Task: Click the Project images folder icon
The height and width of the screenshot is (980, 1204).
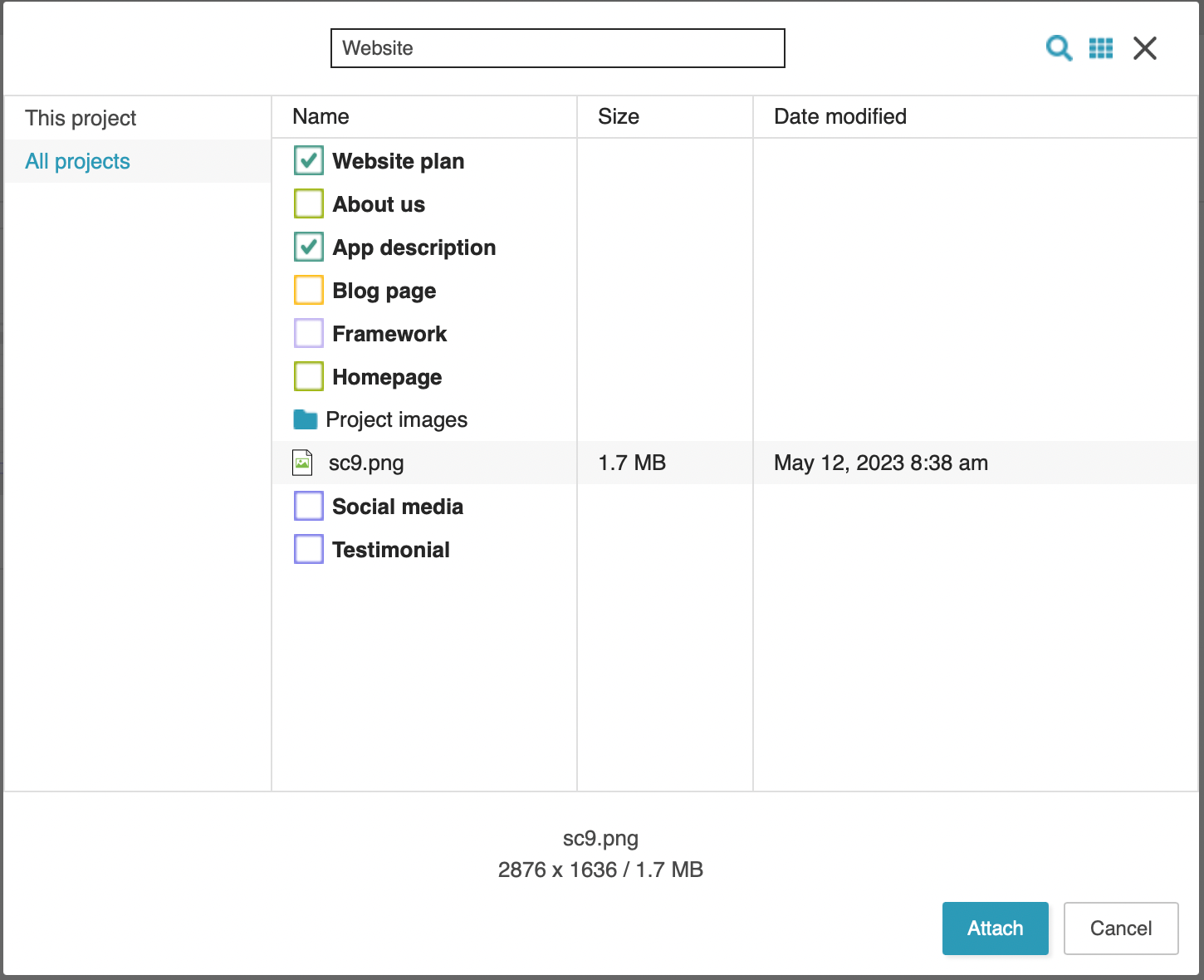Action: (x=306, y=420)
